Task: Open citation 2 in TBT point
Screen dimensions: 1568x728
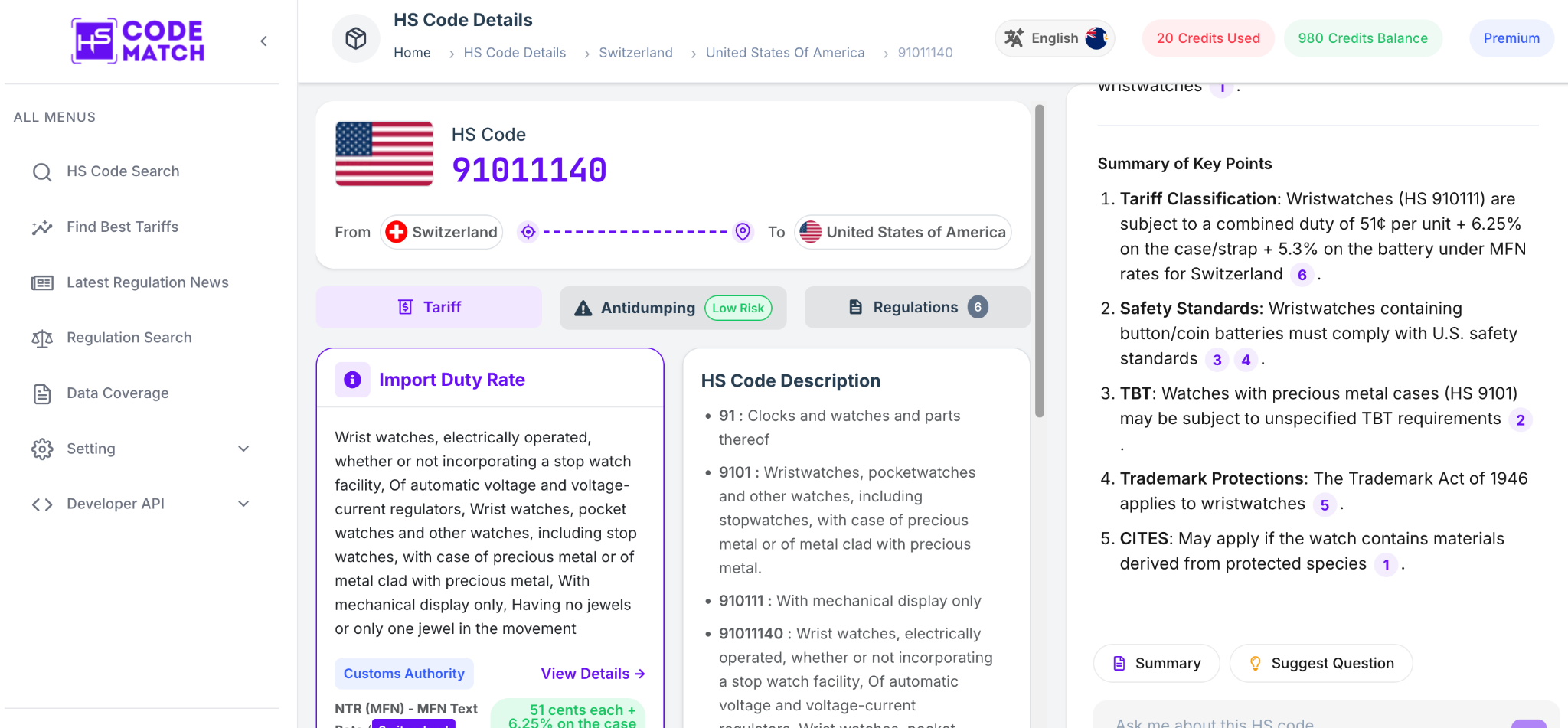Action: pyautogui.click(x=1521, y=419)
